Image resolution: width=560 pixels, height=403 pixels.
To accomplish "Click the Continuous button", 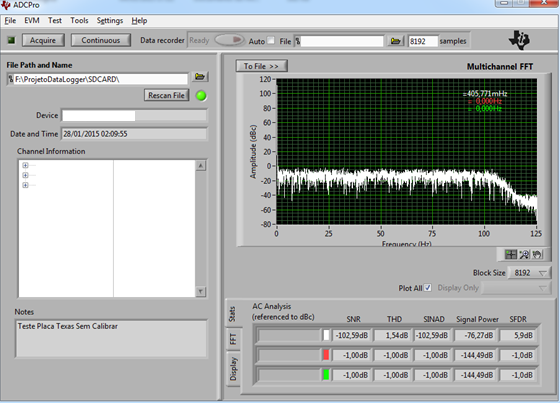I will coord(101,40).
